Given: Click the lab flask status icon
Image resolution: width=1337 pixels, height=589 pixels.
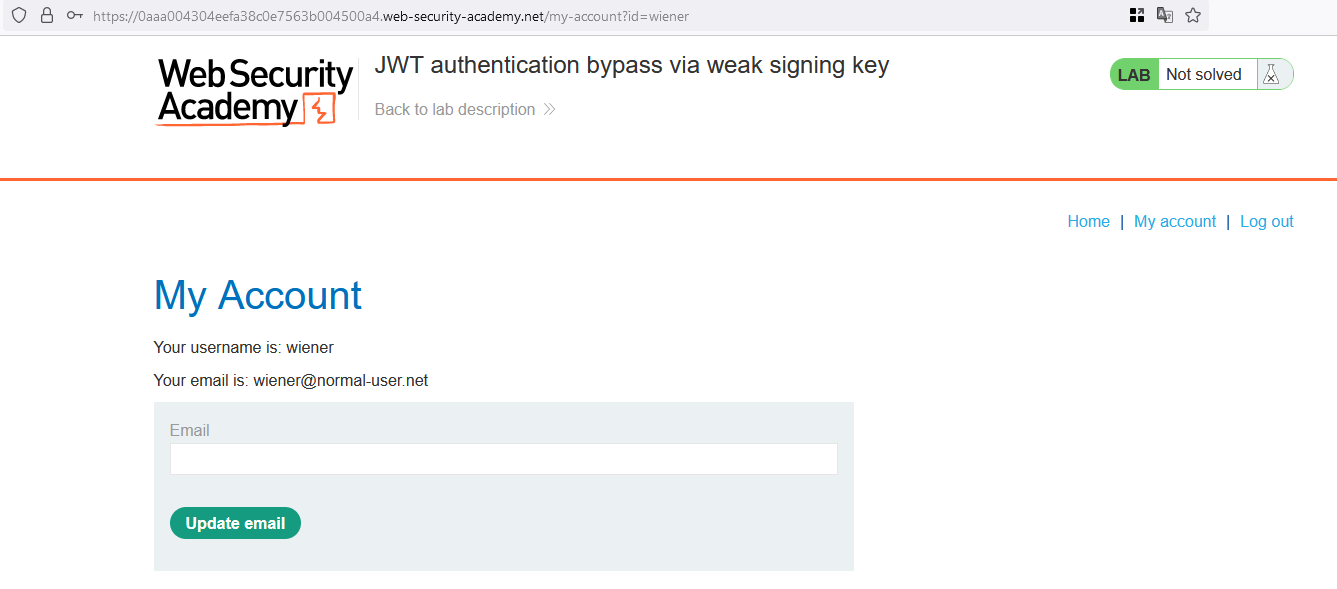Looking at the screenshot, I should click(1271, 75).
